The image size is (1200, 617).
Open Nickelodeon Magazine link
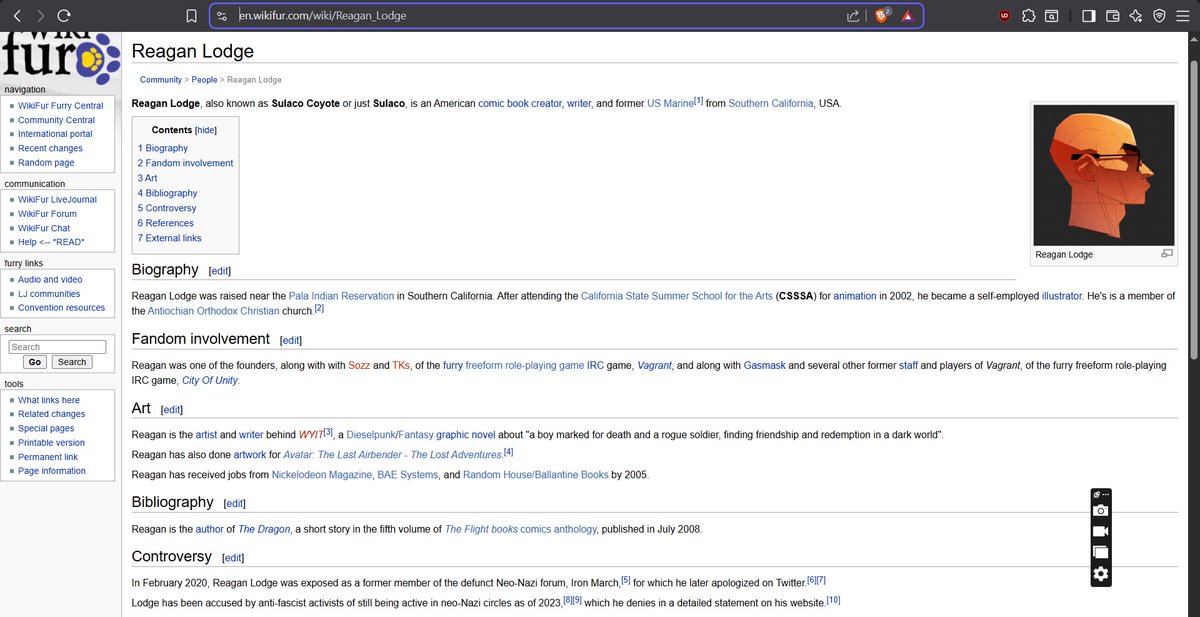point(321,475)
